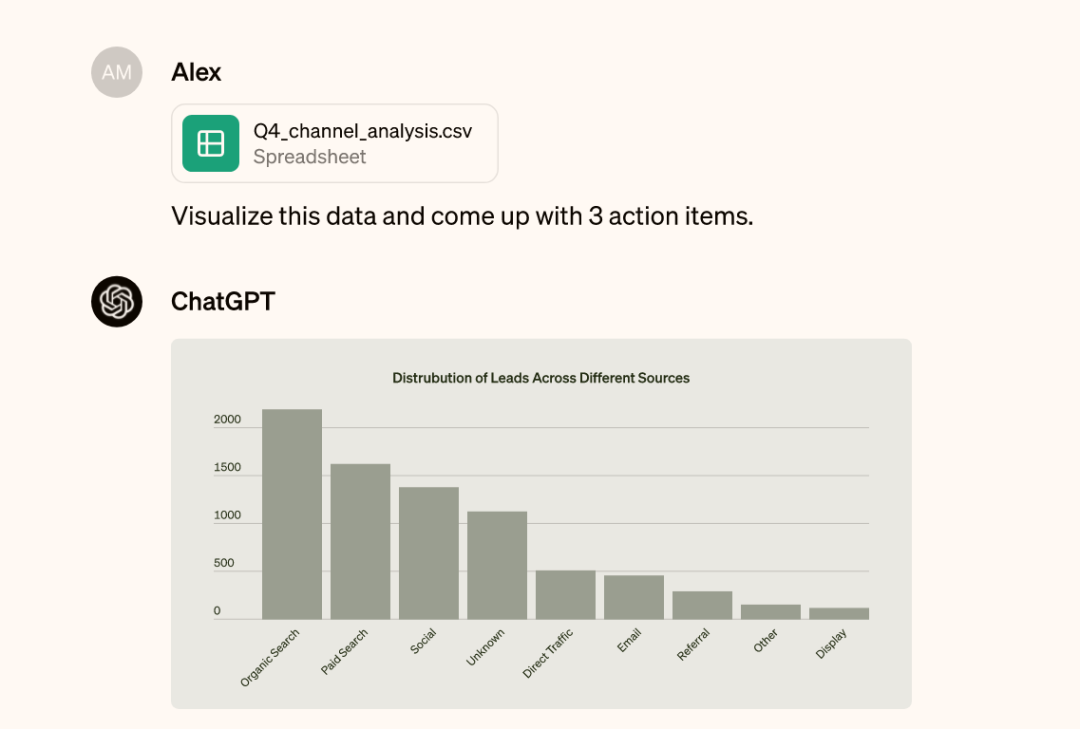Select the Organic Search bar

tap(292, 514)
